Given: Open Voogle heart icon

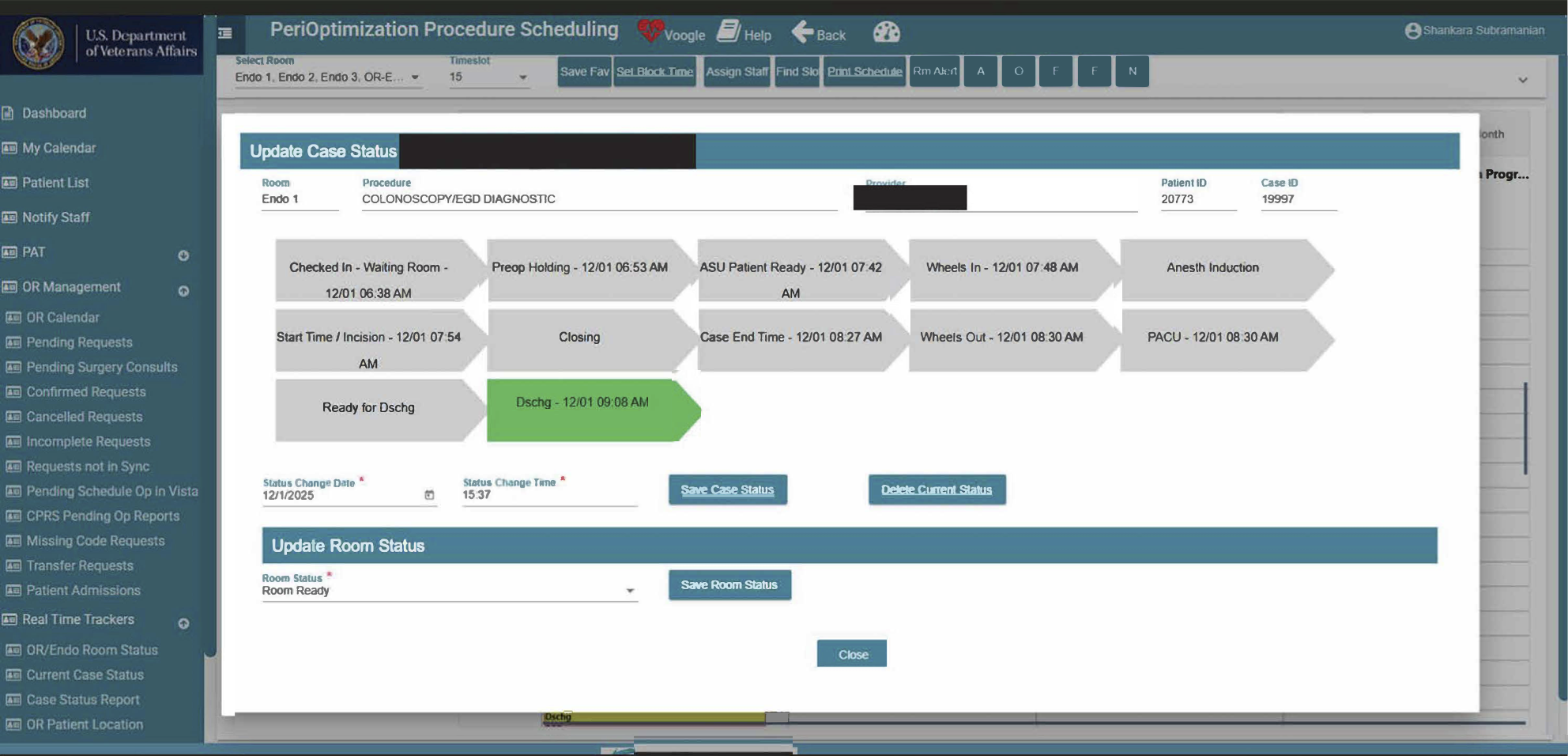Looking at the screenshot, I should (x=650, y=31).
